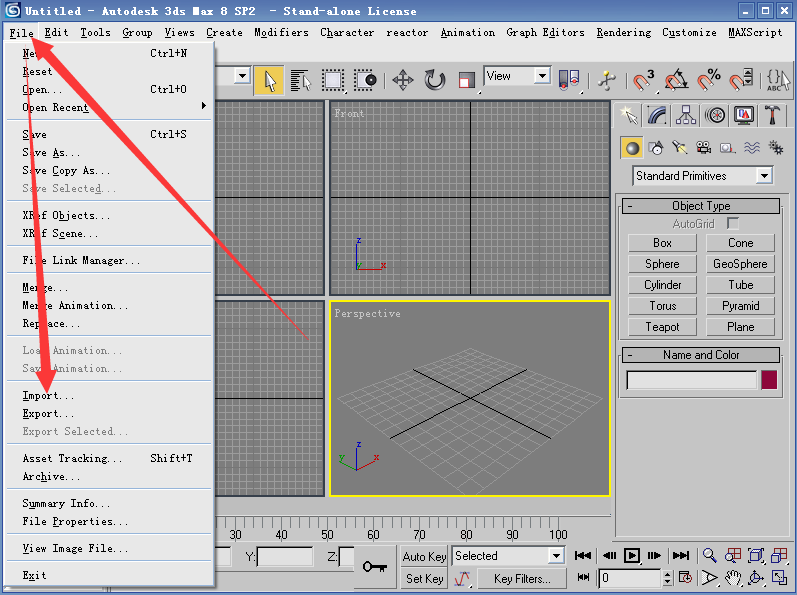Collapse the Name and Color rollout

point(700,355)
